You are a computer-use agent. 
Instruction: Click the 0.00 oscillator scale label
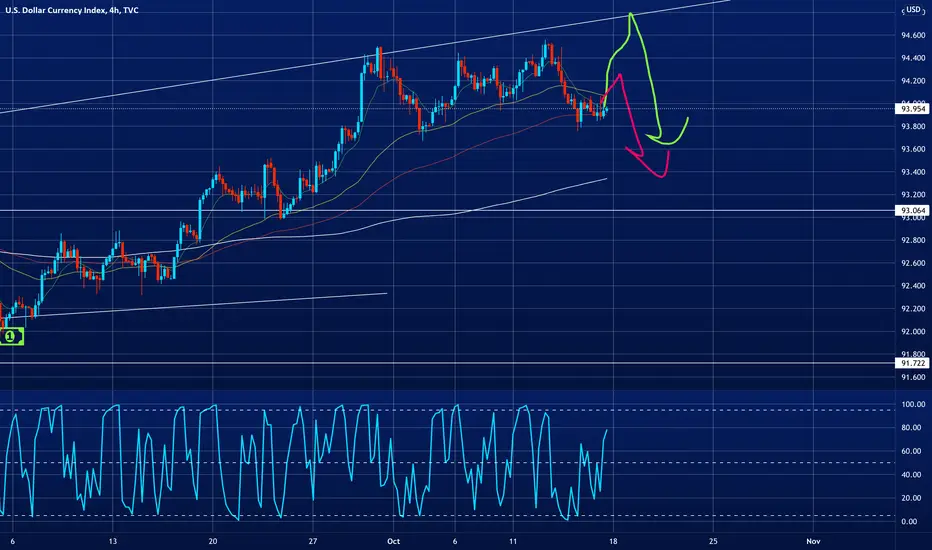[909, 521]
